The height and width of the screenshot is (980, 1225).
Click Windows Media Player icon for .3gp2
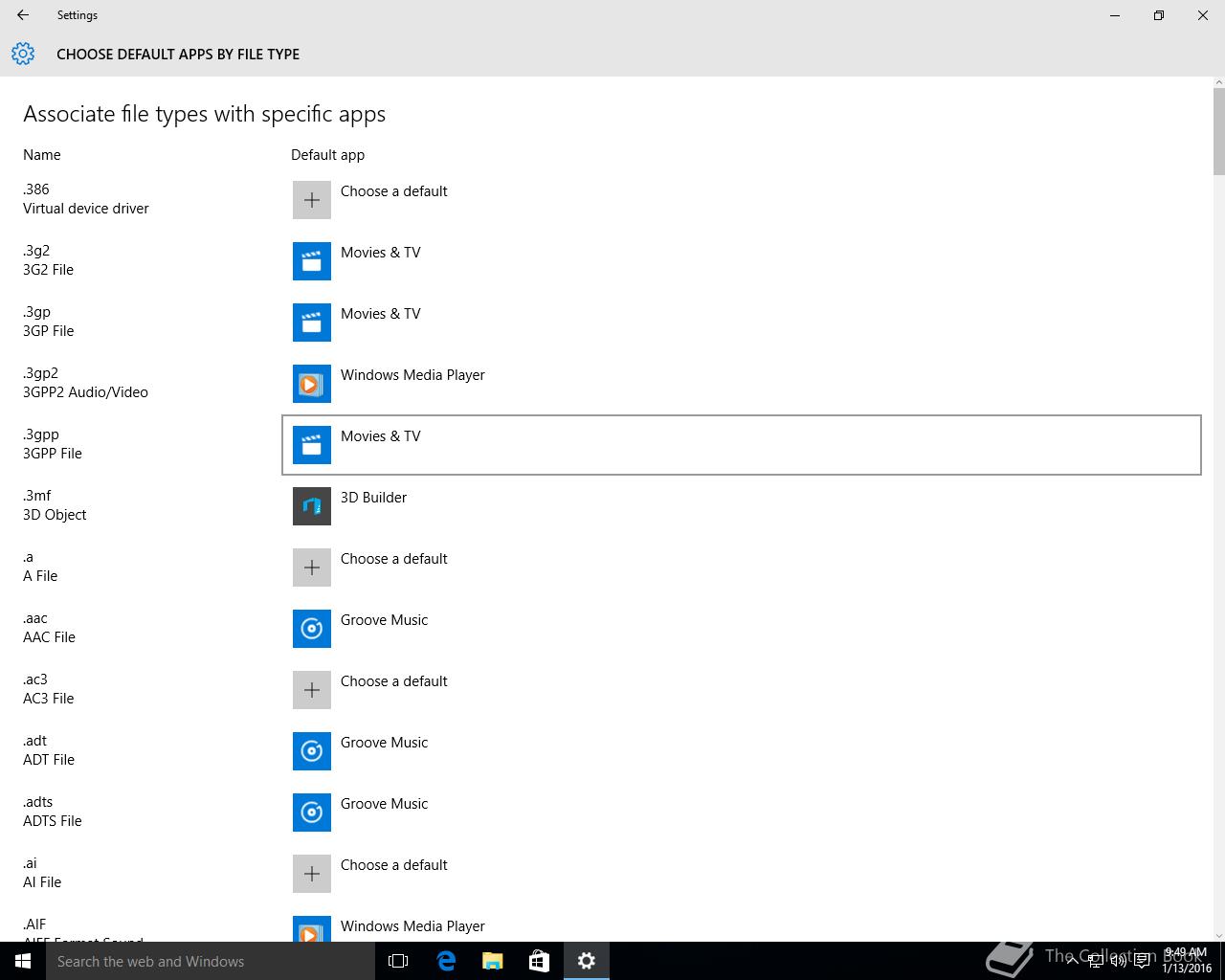(311, 384)
